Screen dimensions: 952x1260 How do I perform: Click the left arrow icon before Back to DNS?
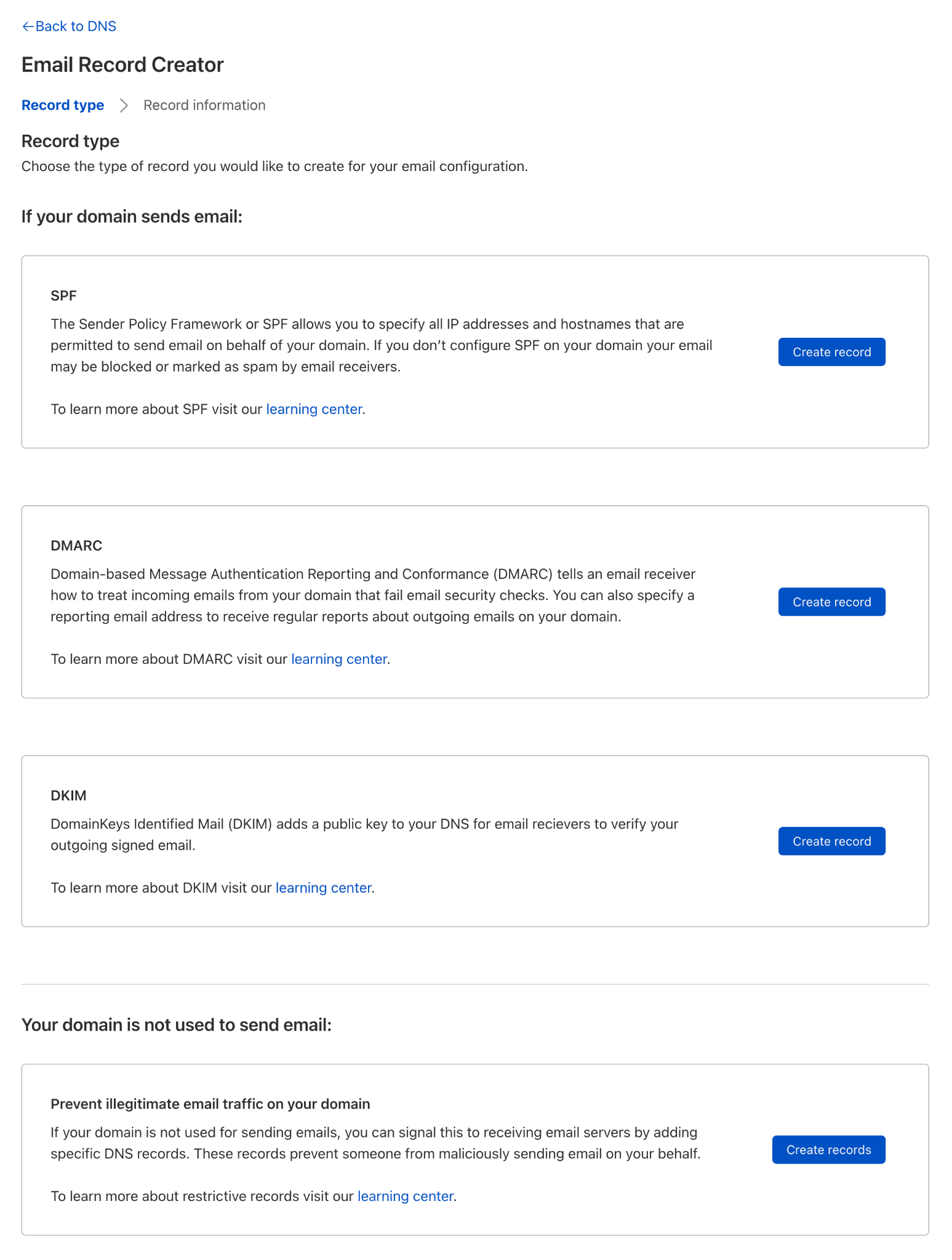(28, 26)
